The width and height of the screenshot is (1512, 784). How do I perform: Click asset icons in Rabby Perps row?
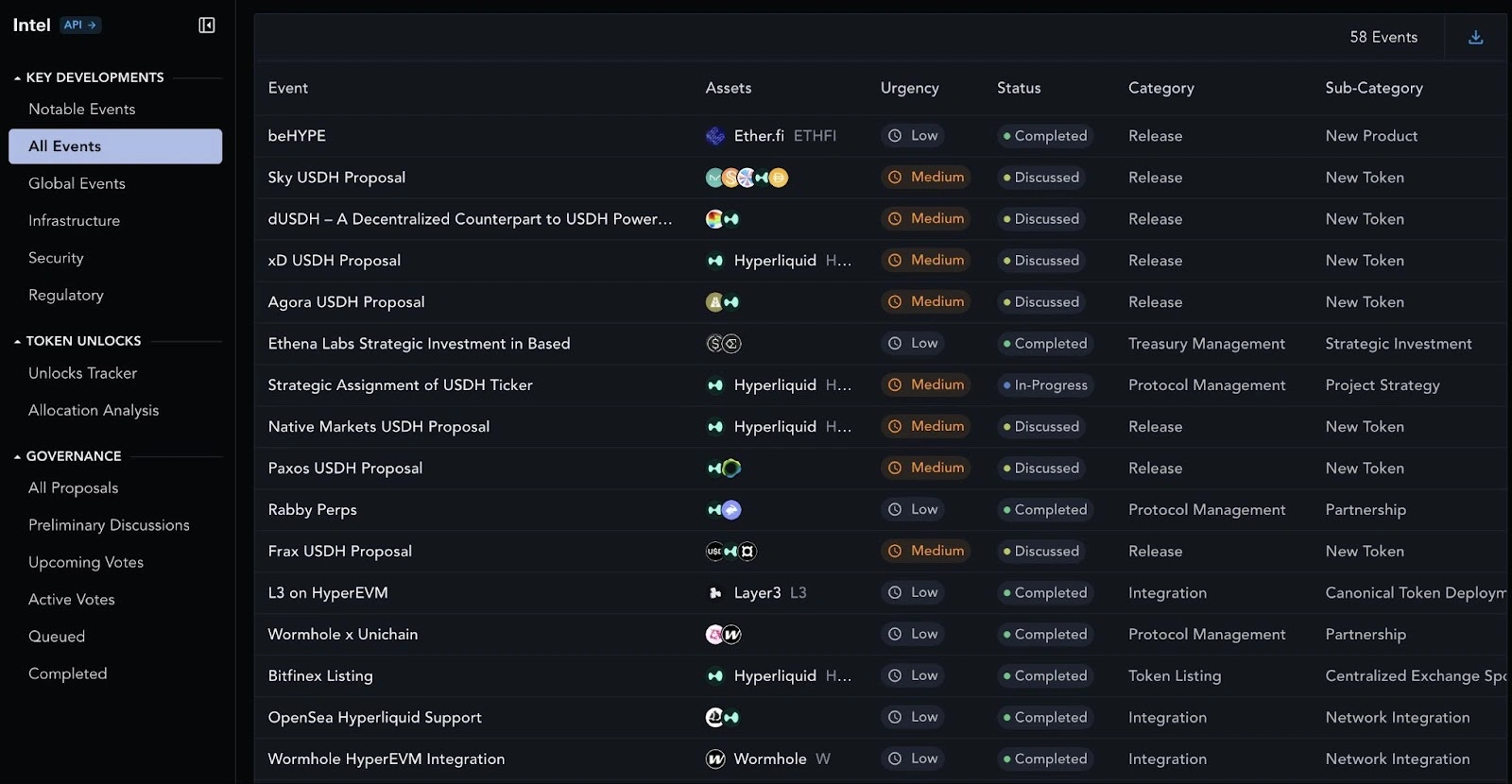coord(724,510)
